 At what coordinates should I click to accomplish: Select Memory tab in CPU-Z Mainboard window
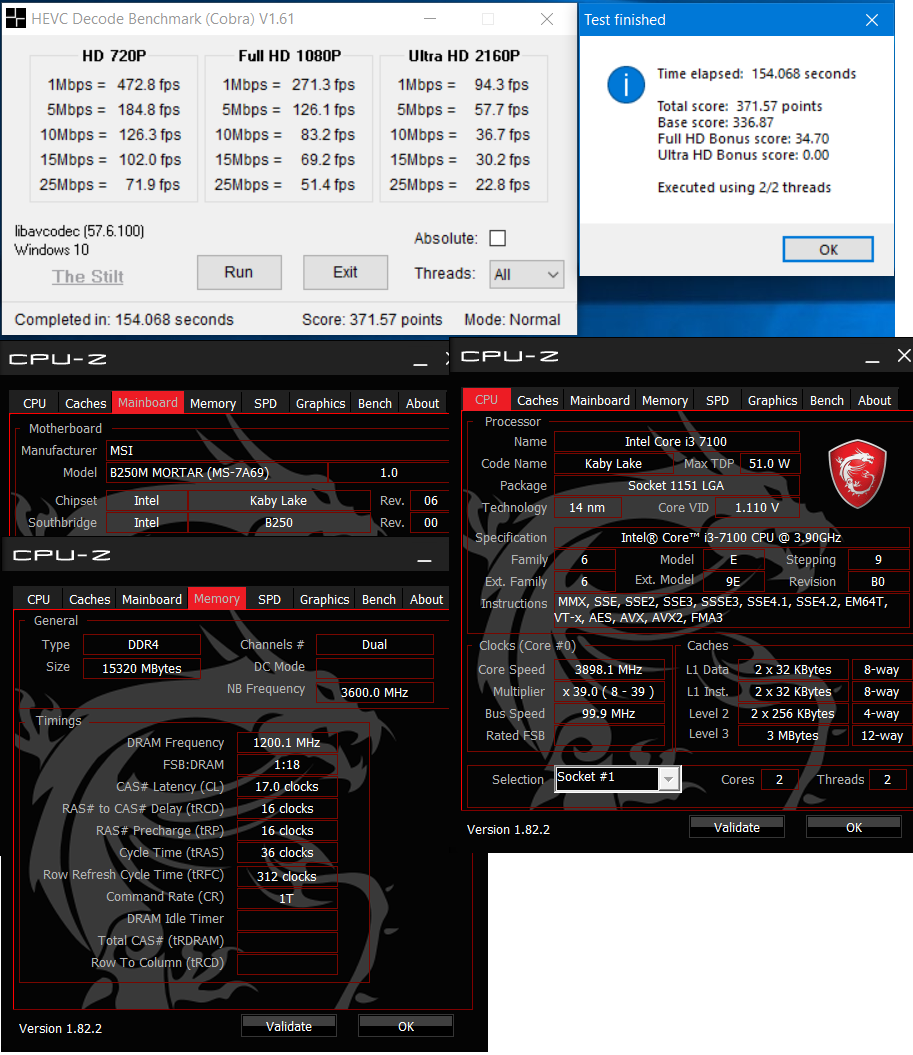213,403
